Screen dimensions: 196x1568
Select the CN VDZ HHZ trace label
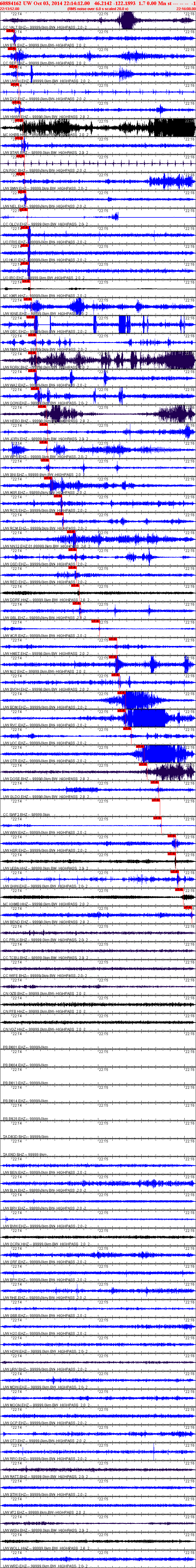tap(15, 1029)
